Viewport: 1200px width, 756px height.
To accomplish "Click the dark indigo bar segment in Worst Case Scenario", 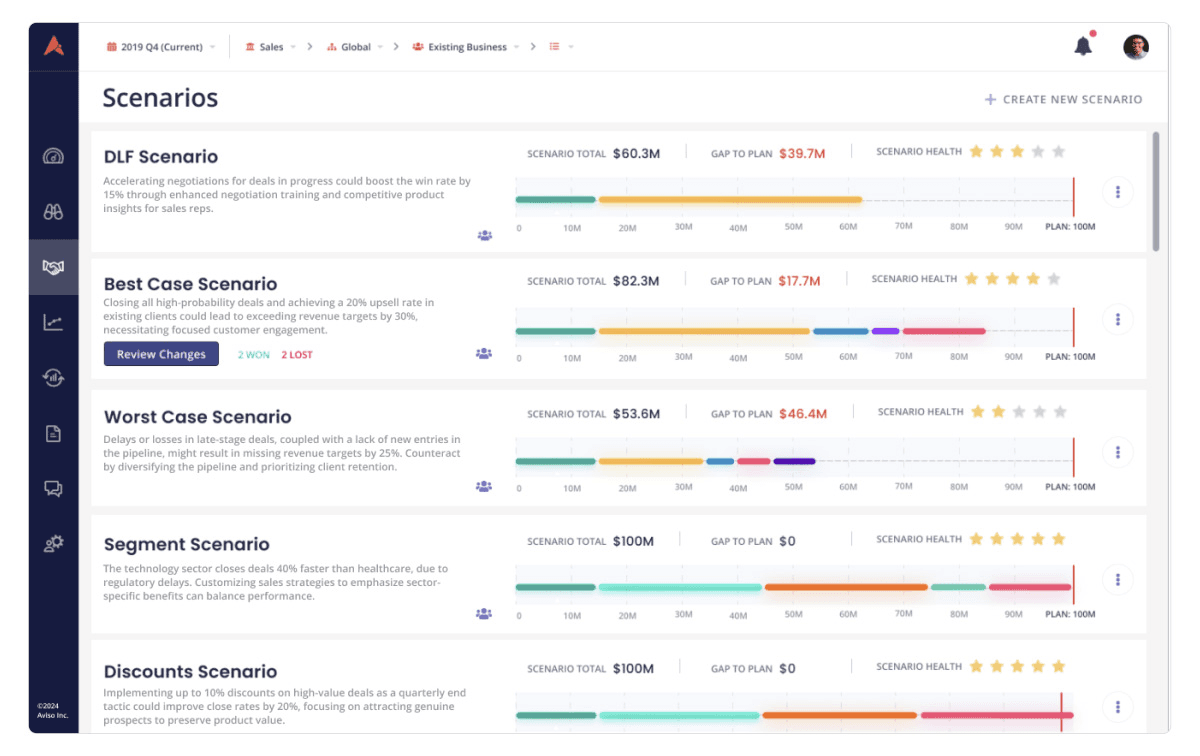I will pos(794,461).
